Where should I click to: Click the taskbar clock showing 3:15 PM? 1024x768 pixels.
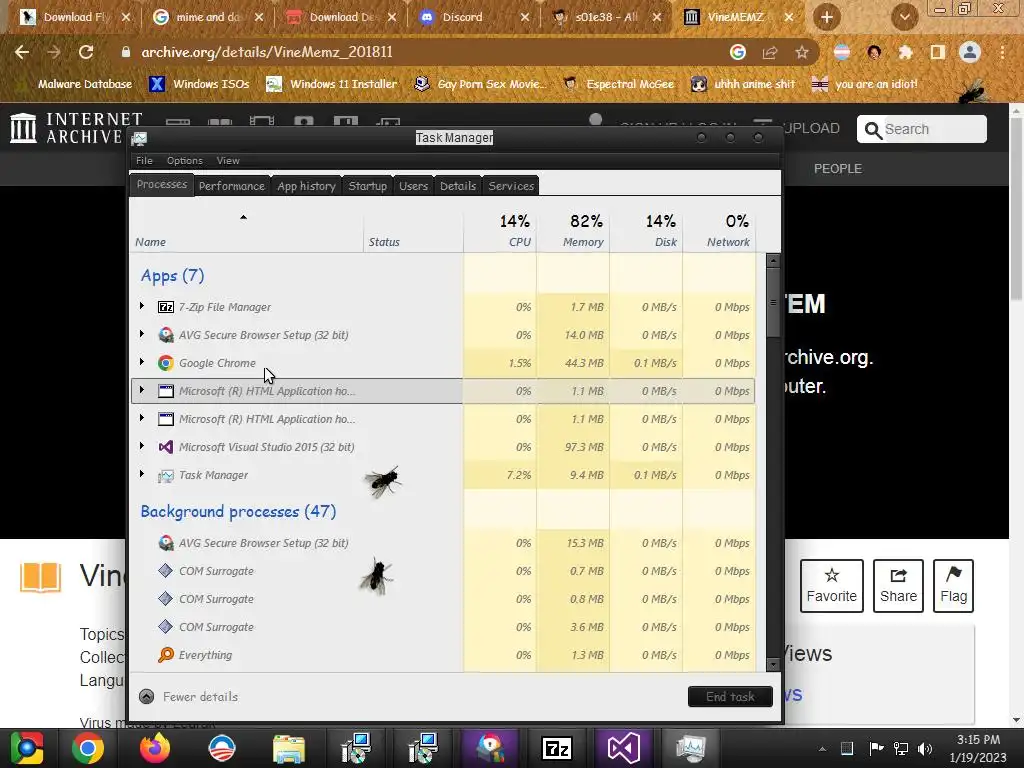[978, 748]
